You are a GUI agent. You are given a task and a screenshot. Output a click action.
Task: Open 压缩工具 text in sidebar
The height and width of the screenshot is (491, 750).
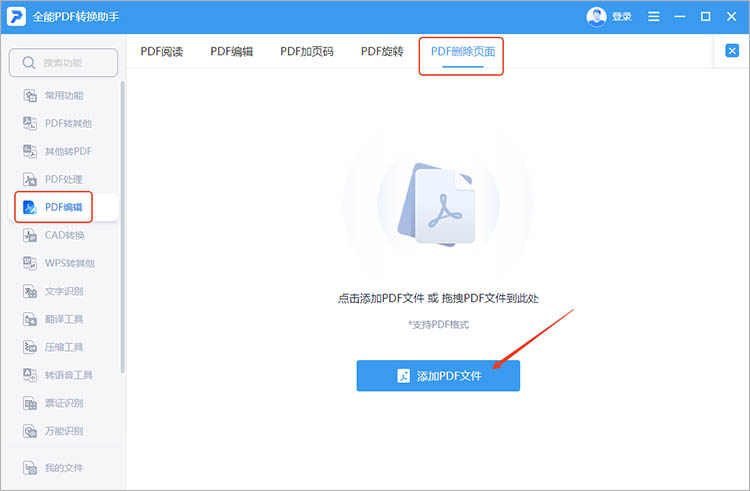[64, 347]
